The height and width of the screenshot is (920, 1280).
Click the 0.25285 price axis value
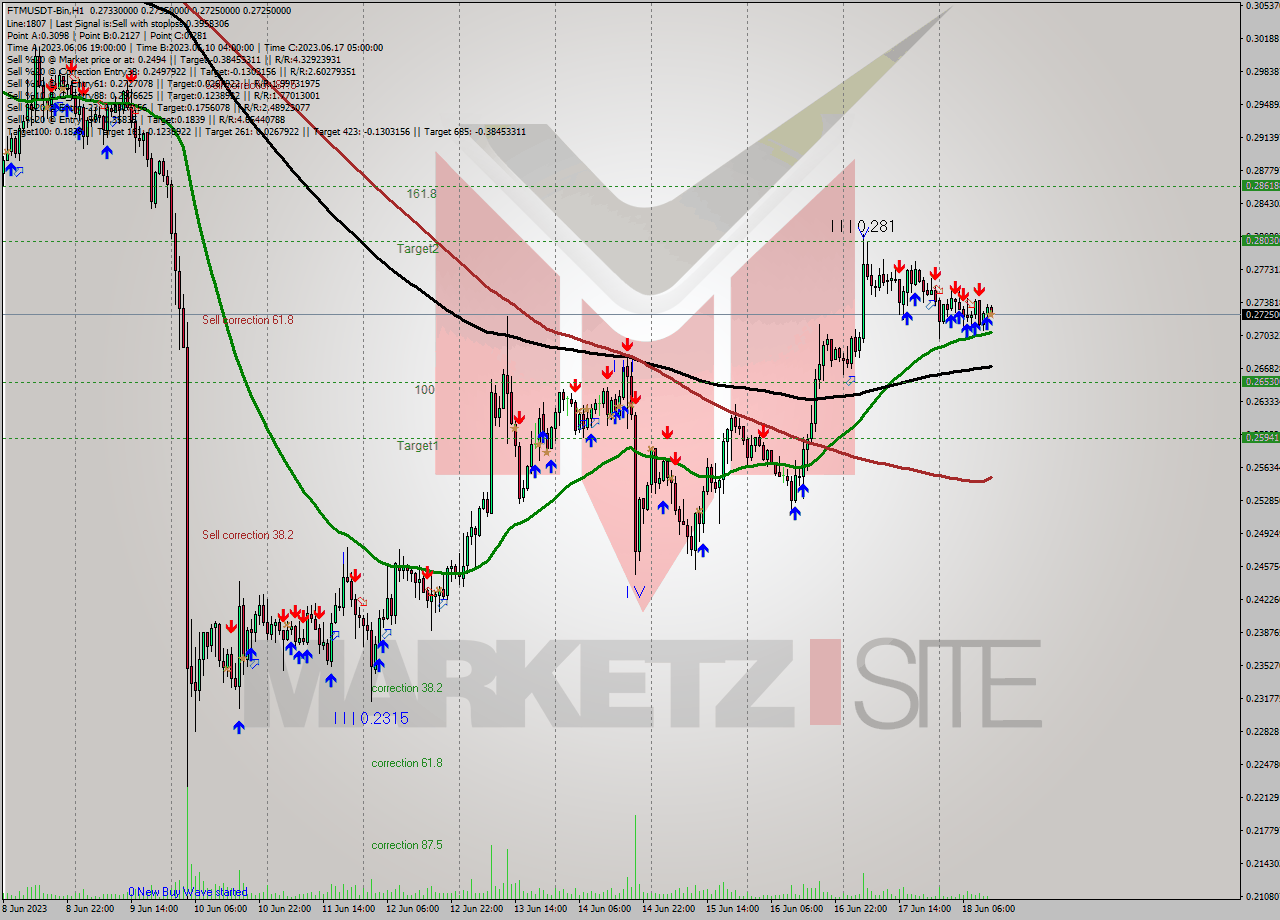tap(1262, 501)
